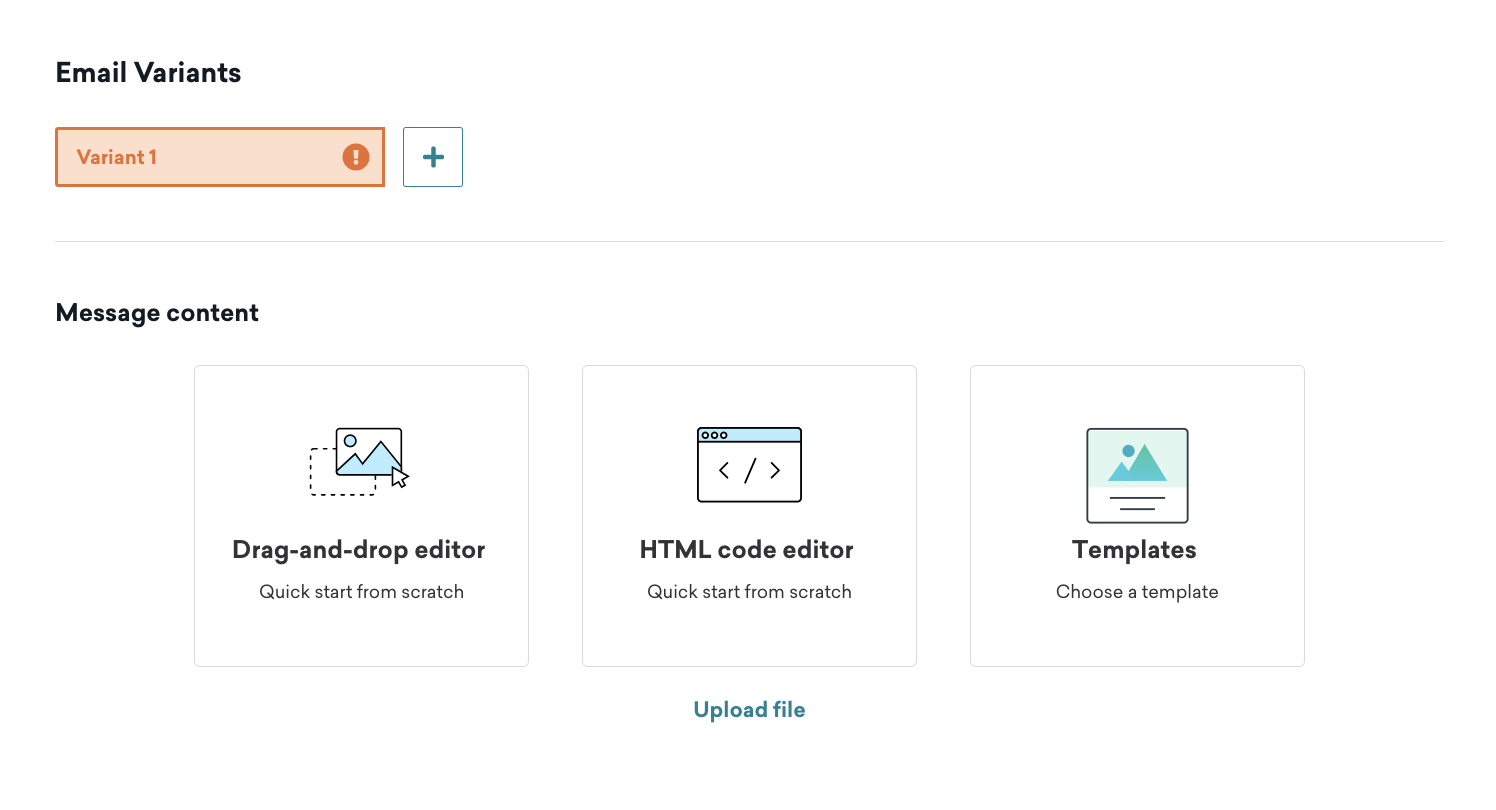Click Choose a template text on Templates card
This screenshot has height=810, width=1496.
[1136, 591]
